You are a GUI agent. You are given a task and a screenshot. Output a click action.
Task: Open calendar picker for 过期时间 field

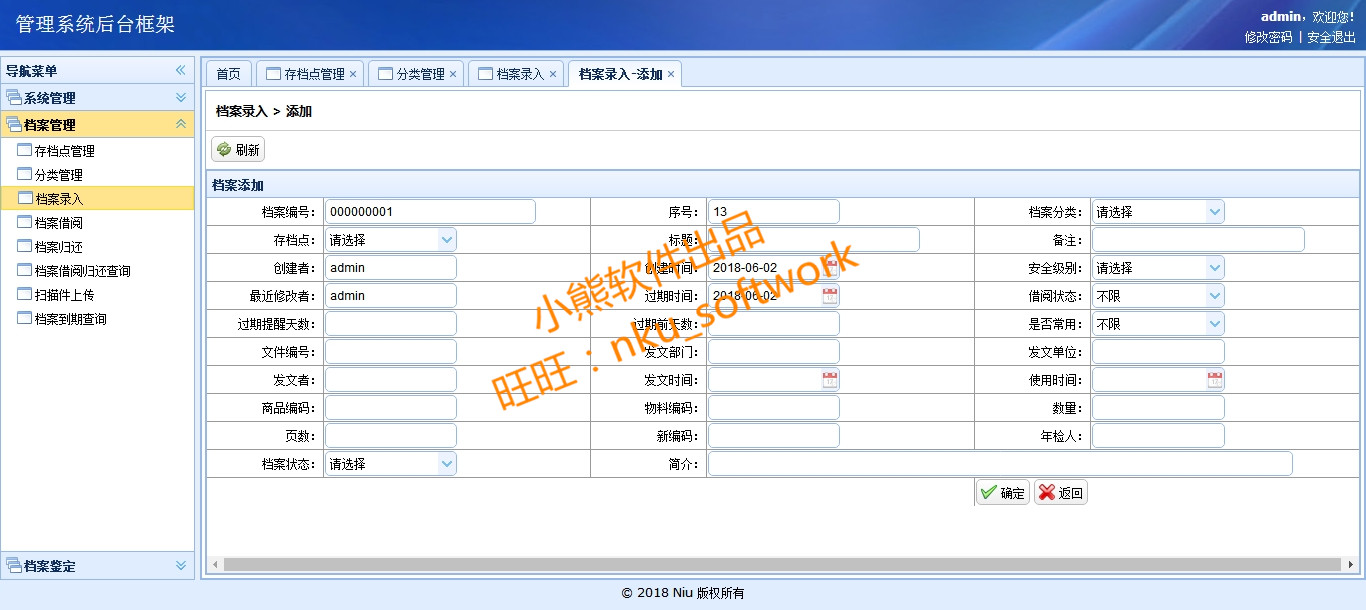point(830,296)
